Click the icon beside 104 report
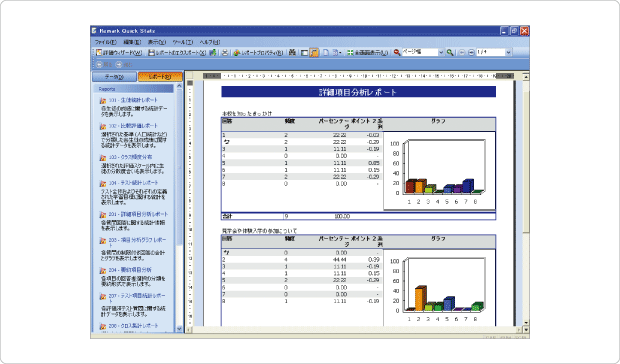620x364 pixels. (x=103, y=183)
